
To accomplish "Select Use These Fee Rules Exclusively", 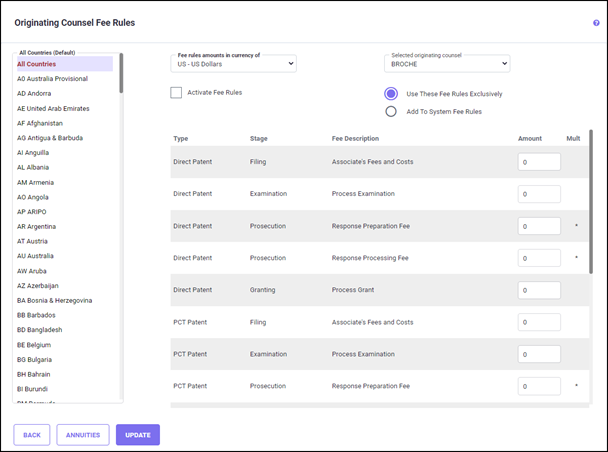I will click(391, 93).
